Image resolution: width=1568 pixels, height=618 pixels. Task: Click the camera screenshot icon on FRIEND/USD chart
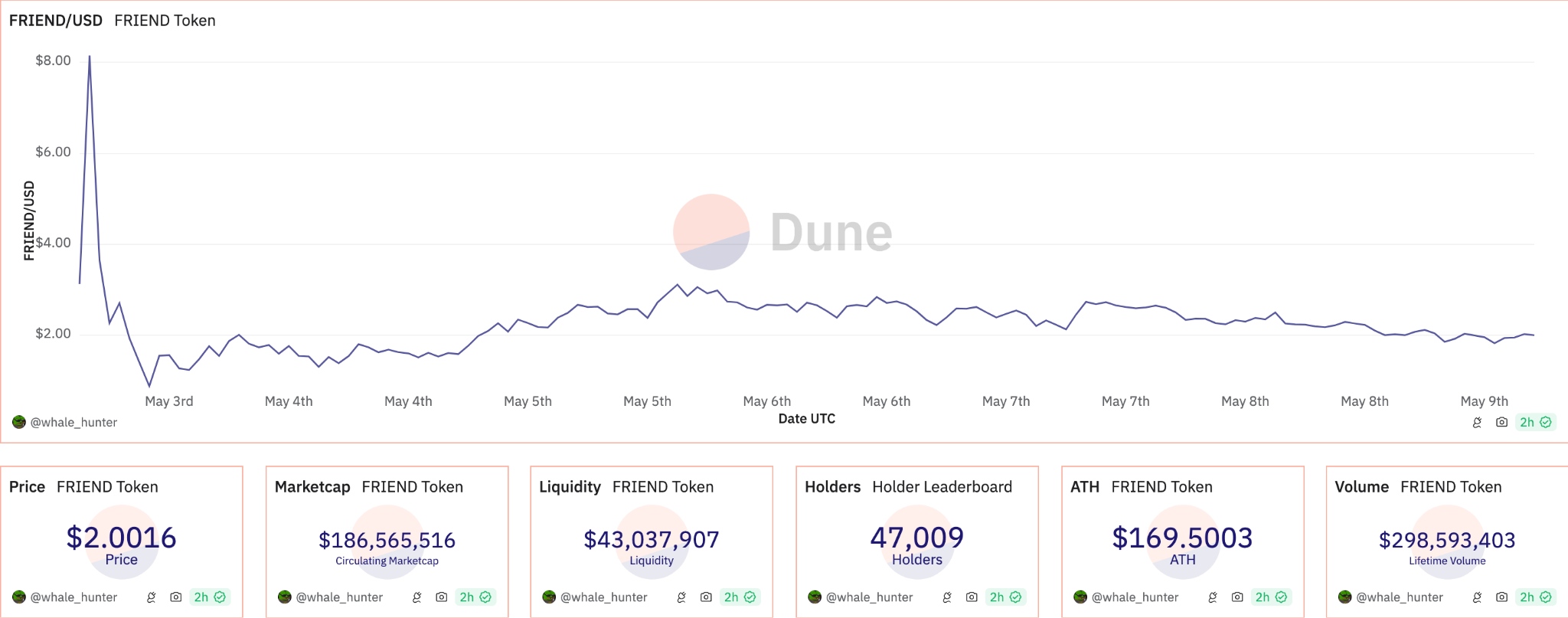pyautogui.click(x=1501, y=422)
